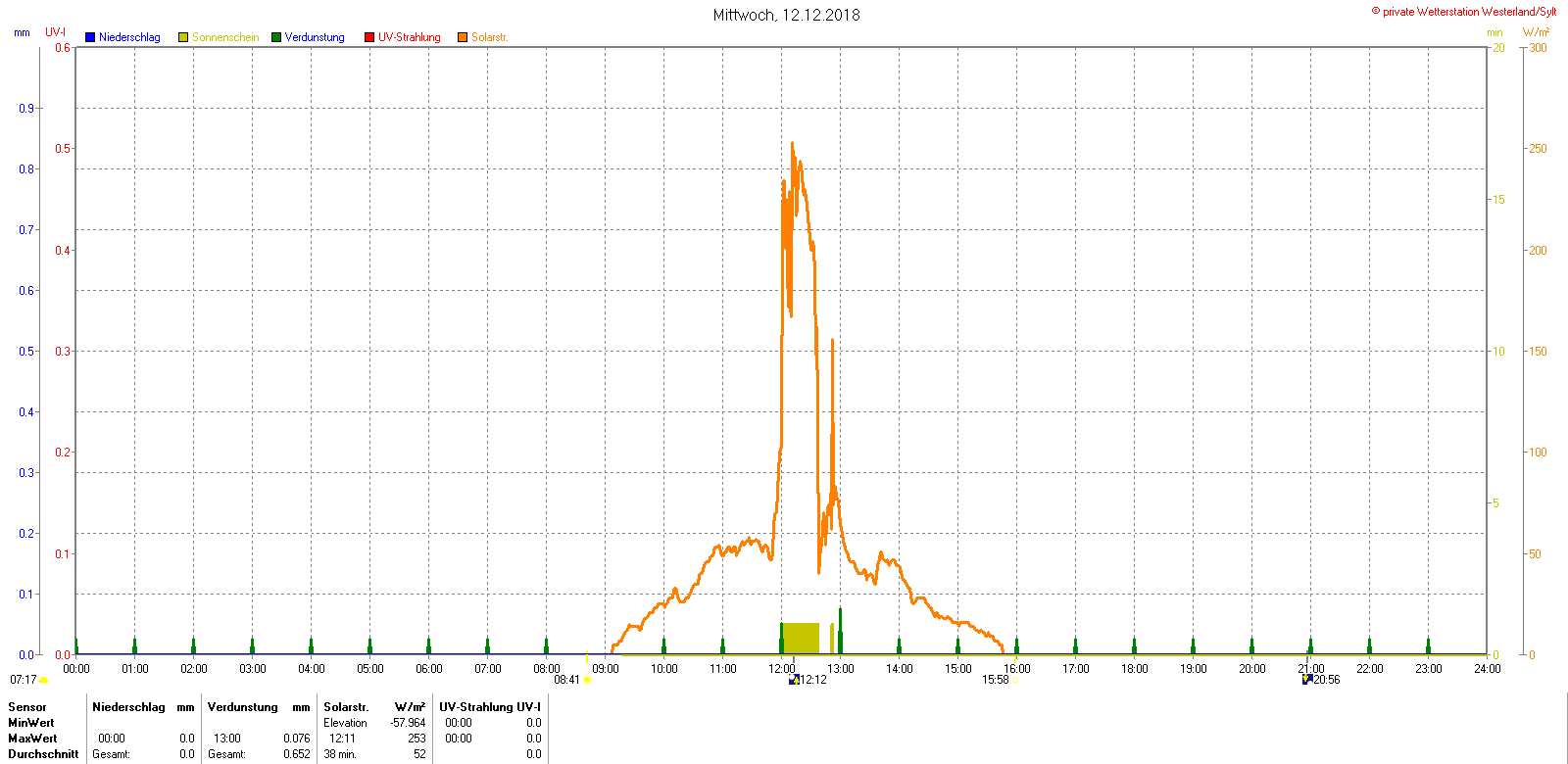Click the solar average value 52
Image resolution: width=1568 pixels, height=764 pixels.
coord(419,754)
